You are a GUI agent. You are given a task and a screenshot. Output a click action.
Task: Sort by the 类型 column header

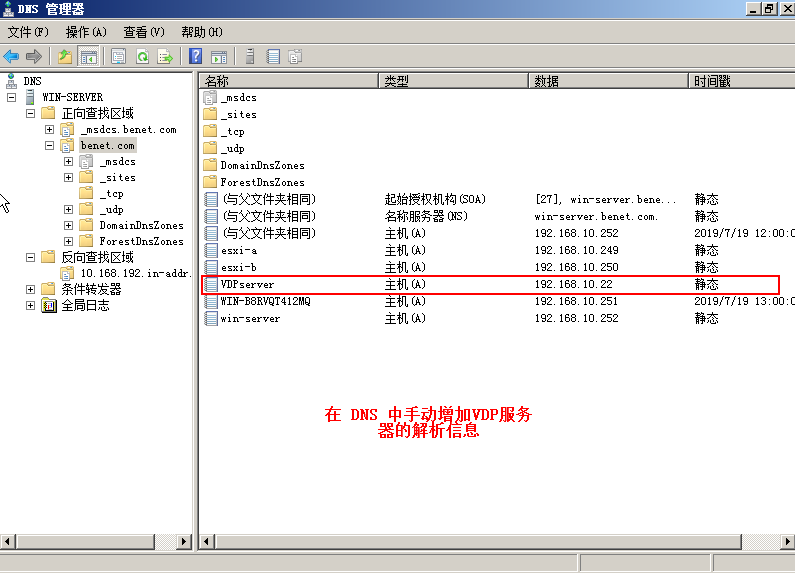454,81
